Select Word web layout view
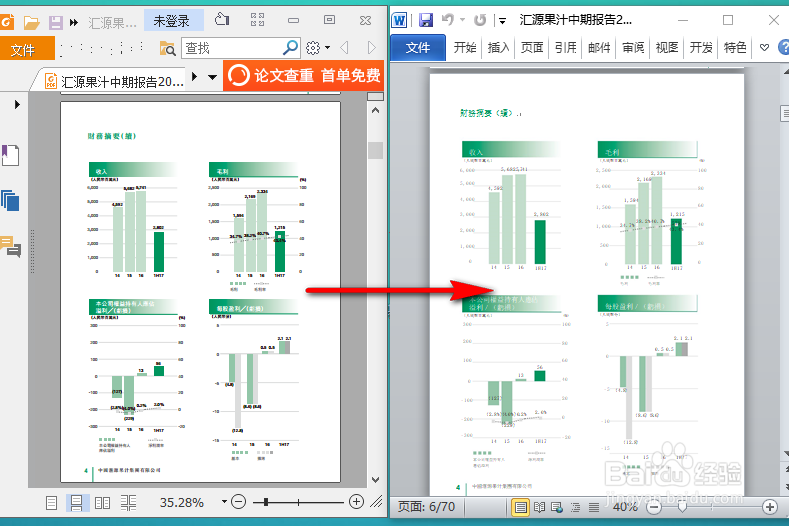The width and height of the screenshot is (789, 526). click(x=557, y=507)
